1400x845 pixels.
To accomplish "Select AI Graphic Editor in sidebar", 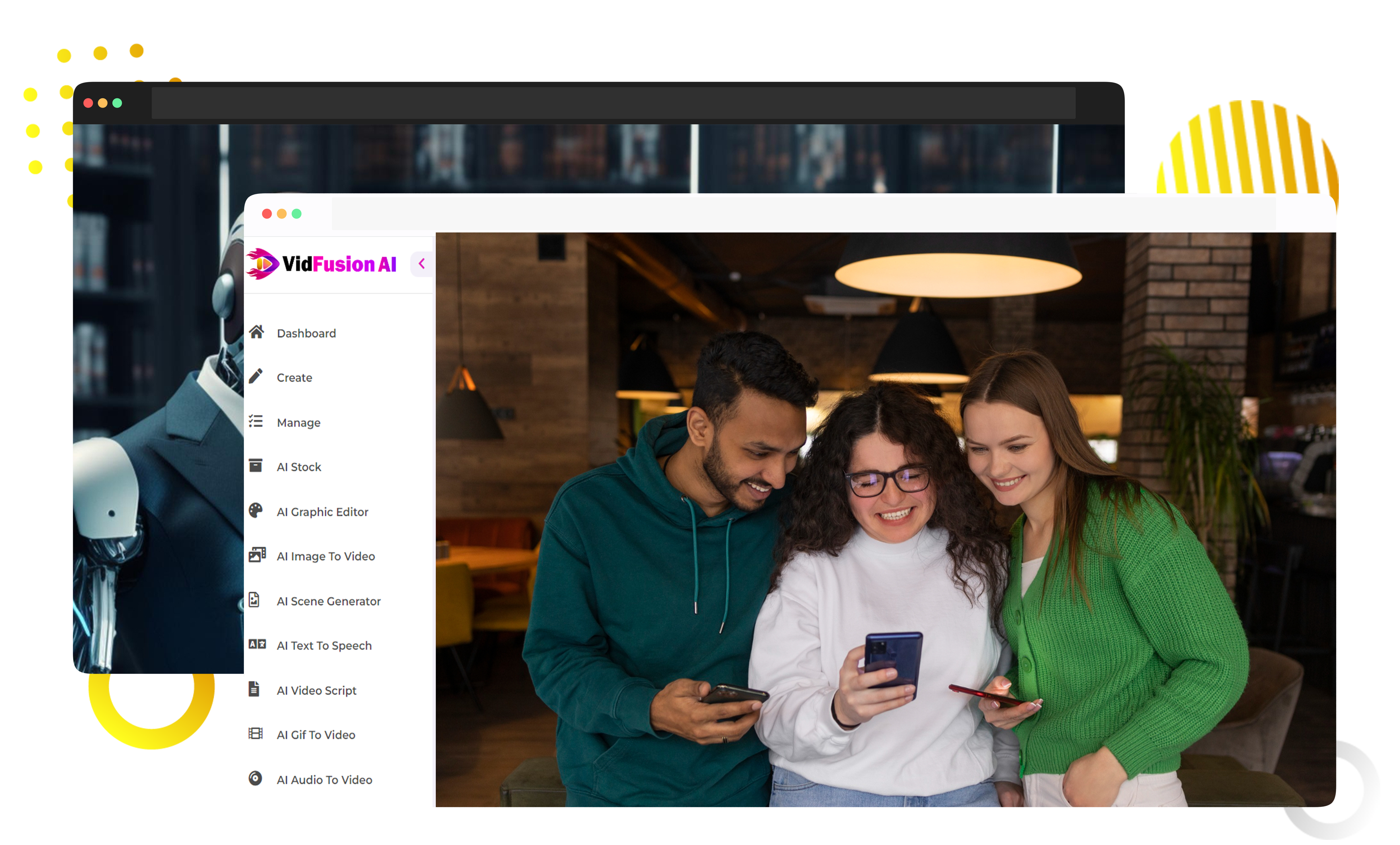I will click(x=323, y=512).
